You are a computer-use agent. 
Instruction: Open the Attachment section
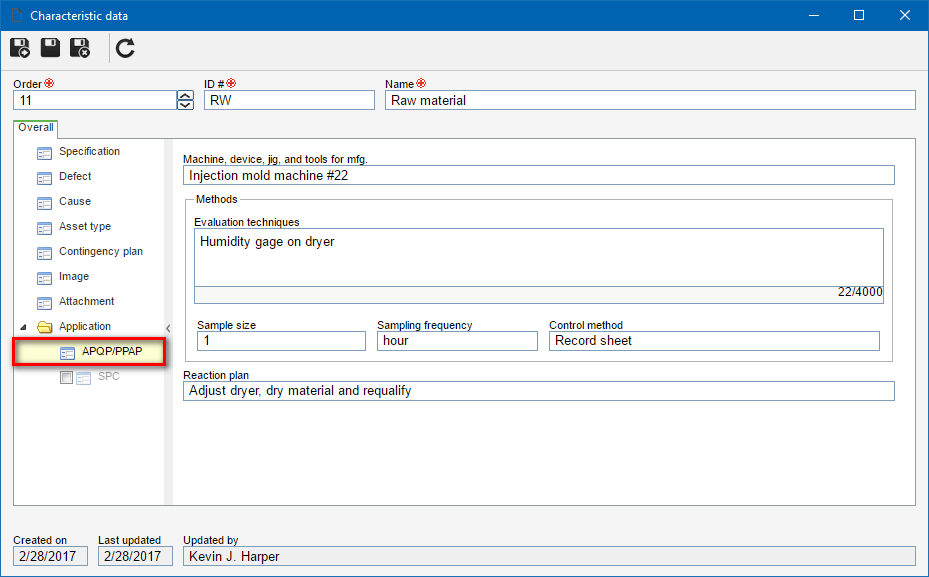click(x=87, y=301)
